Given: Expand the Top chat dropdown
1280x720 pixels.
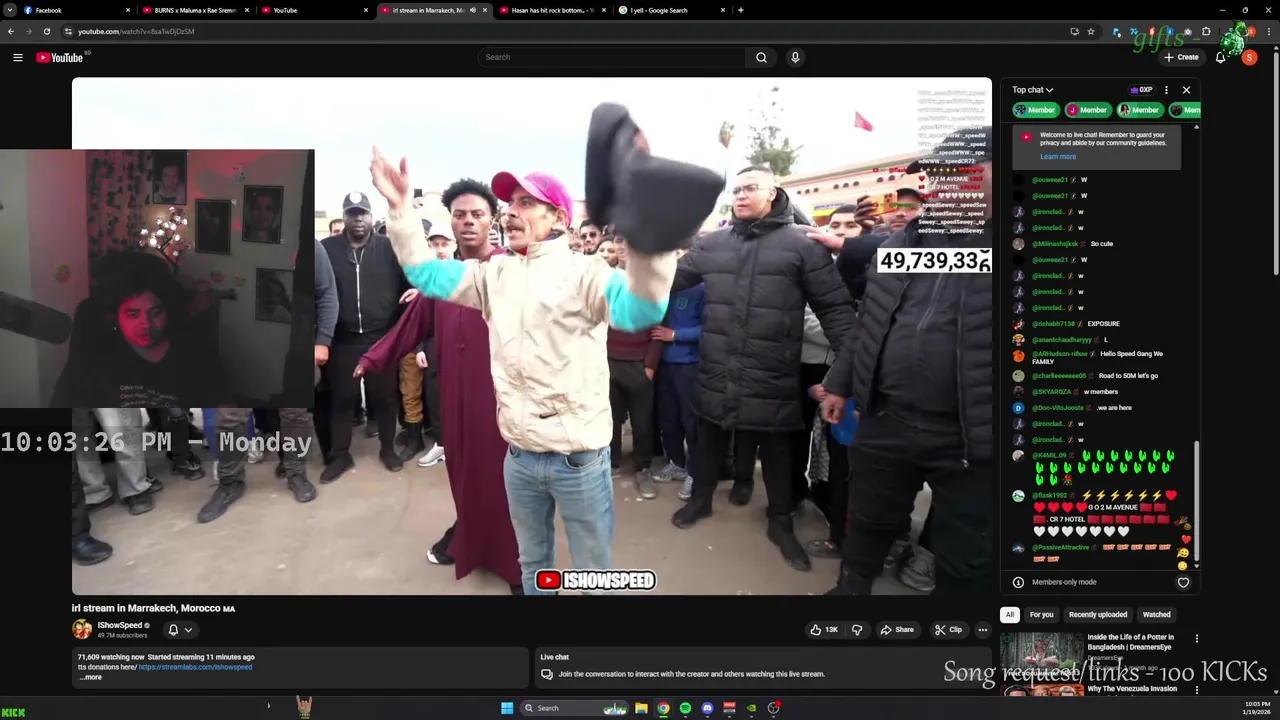Looking at the screenshot, I should (1032, 90).
